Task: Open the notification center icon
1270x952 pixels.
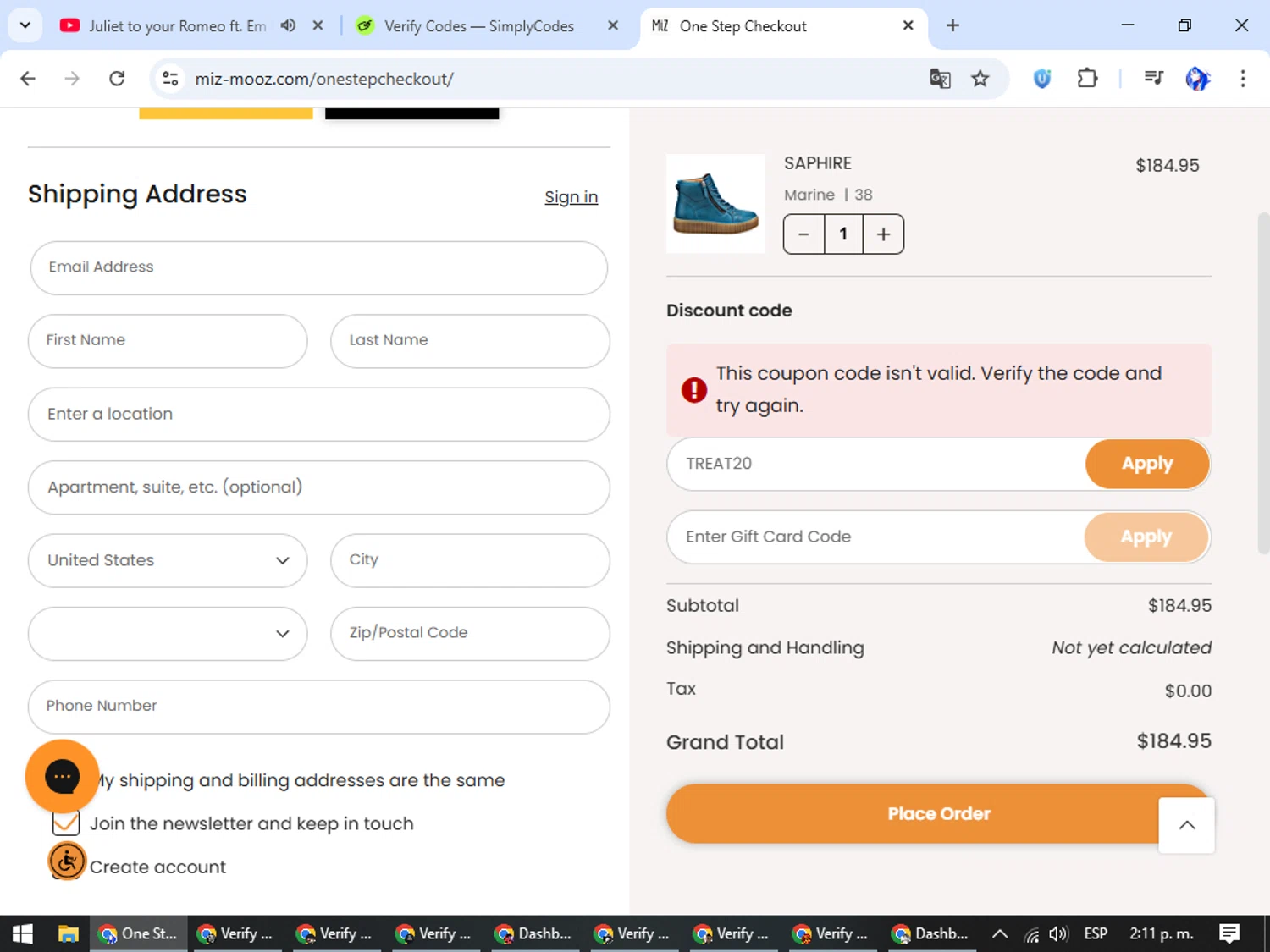Action: (1229, 933)
